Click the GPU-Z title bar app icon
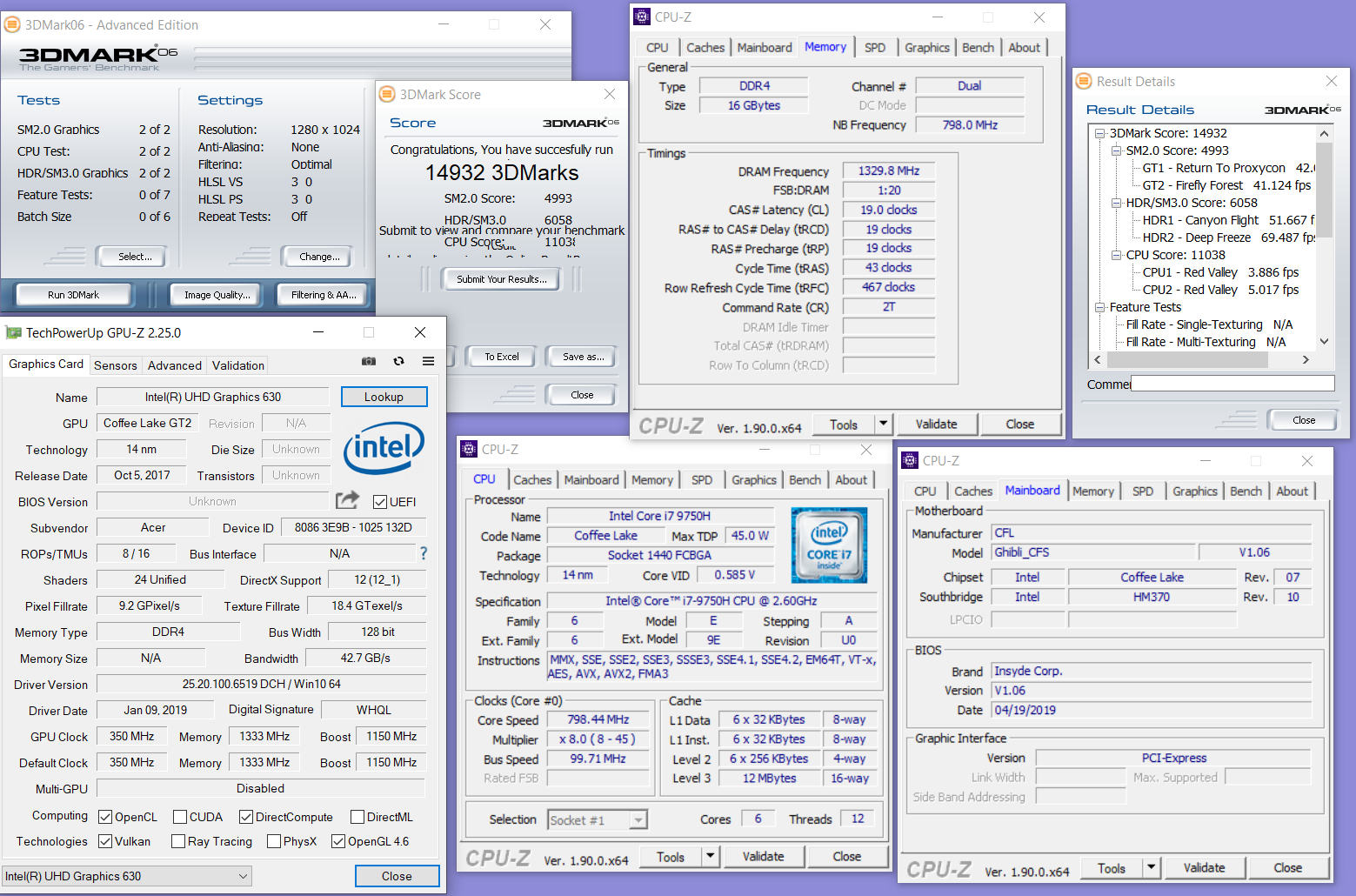The image size is (1356, 896). click(13, 332)
